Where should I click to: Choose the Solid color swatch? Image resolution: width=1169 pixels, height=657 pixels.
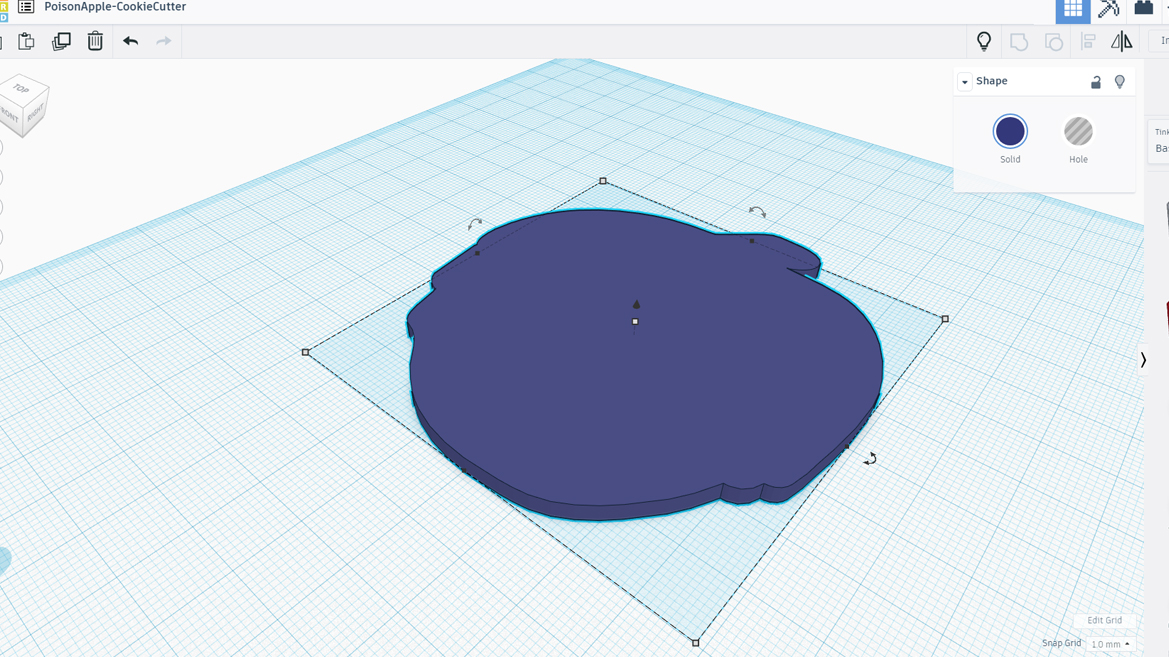click(x=1010, y=131)
